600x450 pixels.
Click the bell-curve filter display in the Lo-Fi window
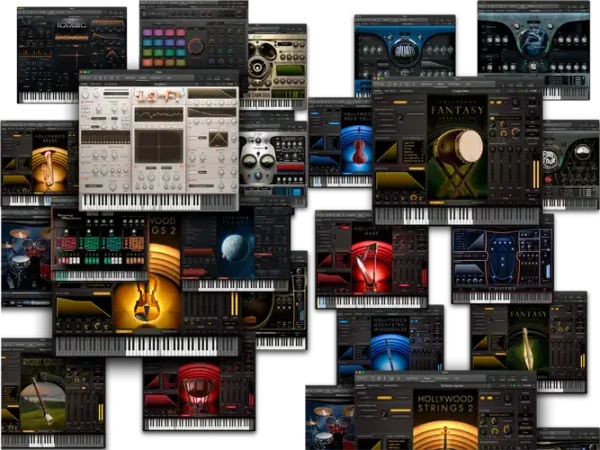pyautogui.click(x=218, y=140)
